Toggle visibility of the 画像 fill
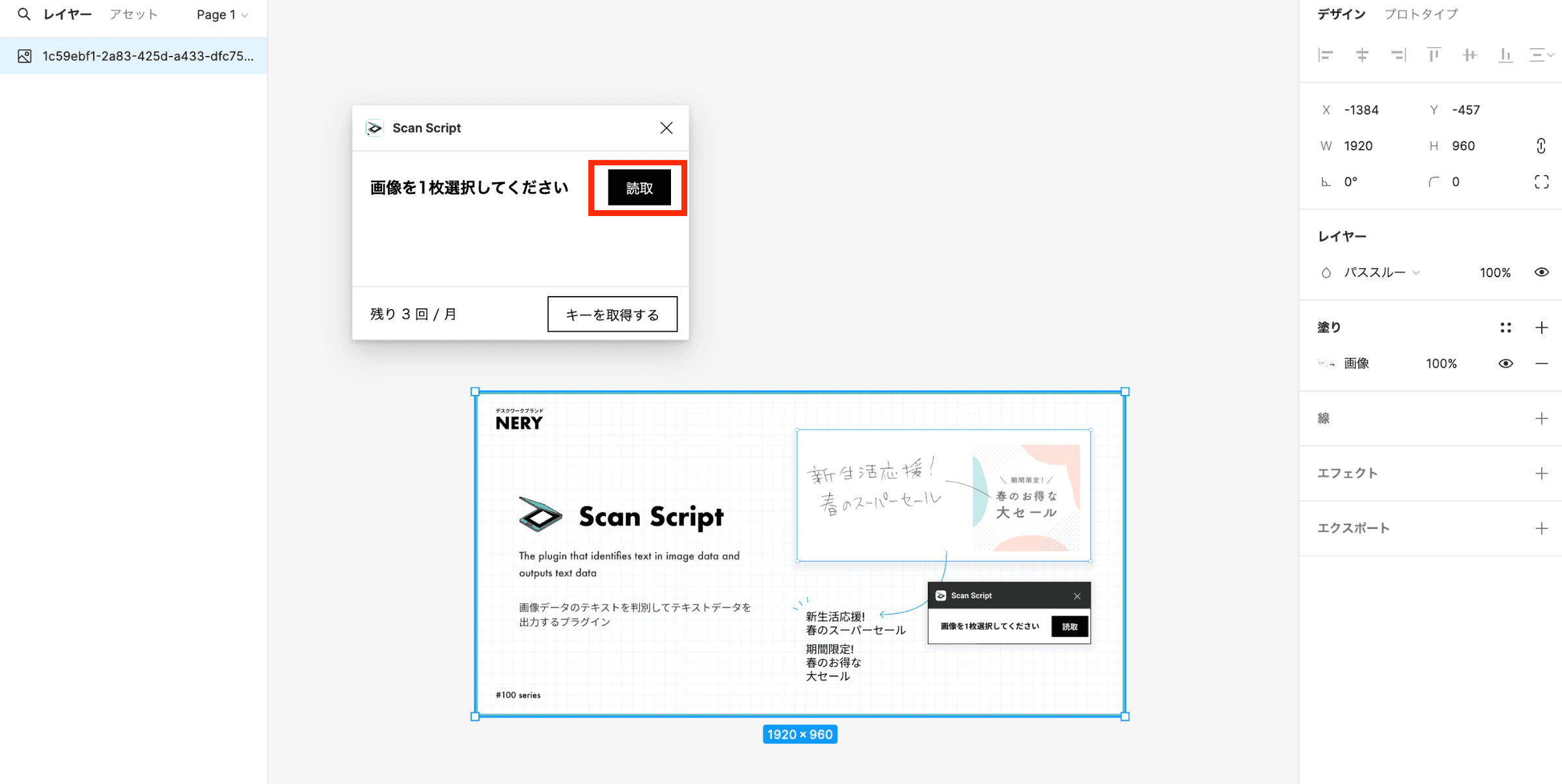 click(1505, 363)
